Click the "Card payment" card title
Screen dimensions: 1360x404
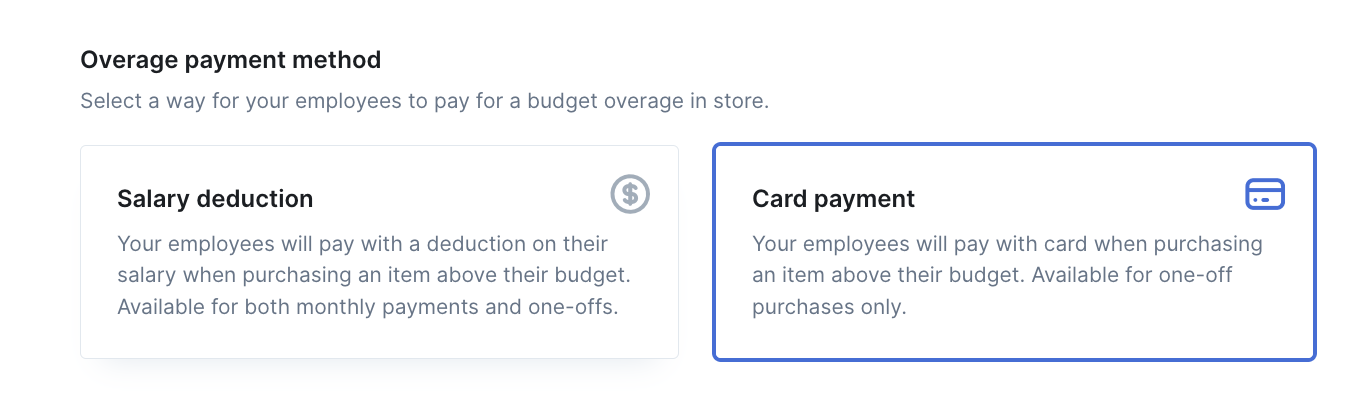click(833, 199)
